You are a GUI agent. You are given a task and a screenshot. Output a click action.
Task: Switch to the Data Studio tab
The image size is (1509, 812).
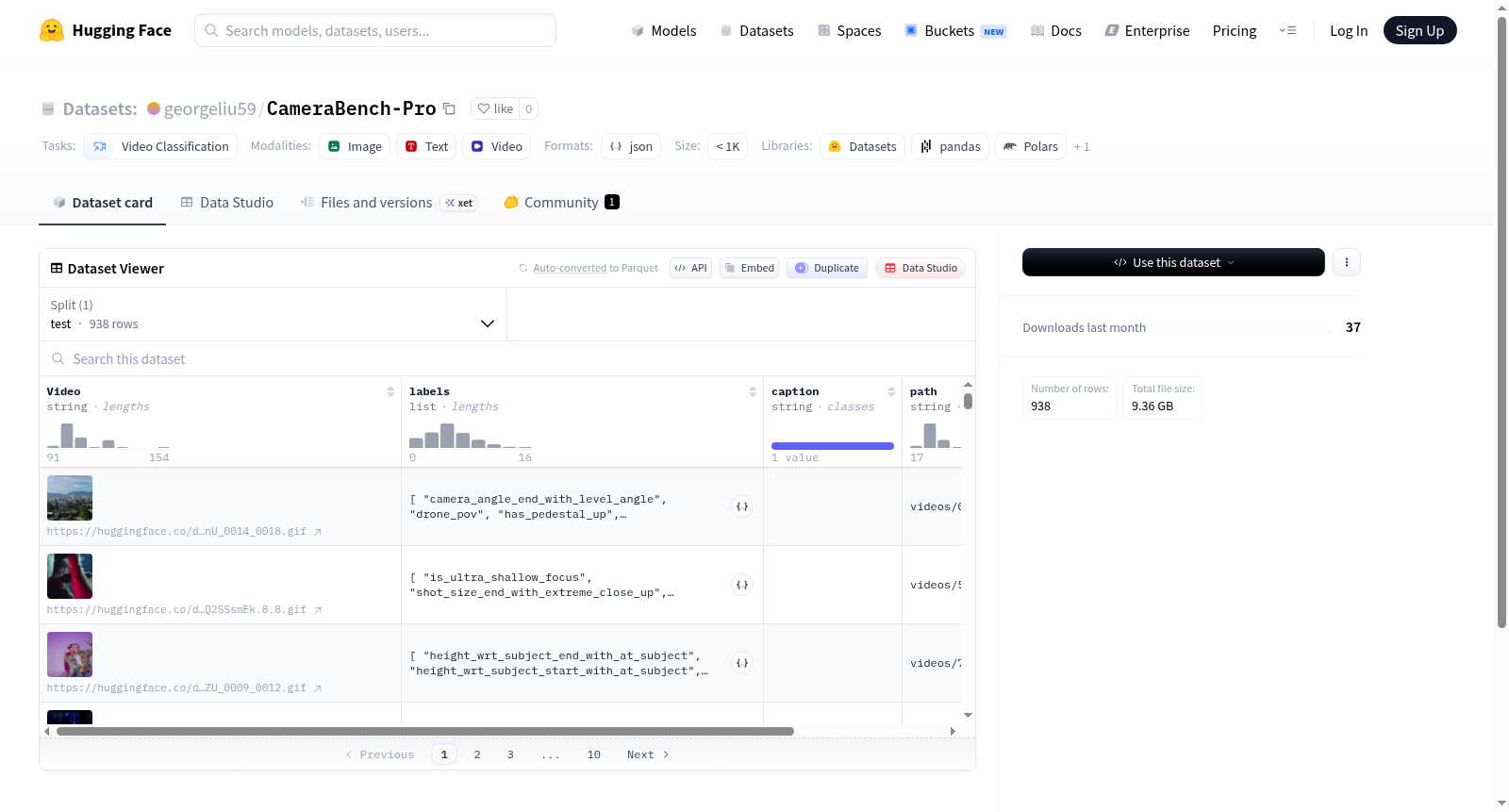(227, 202)
